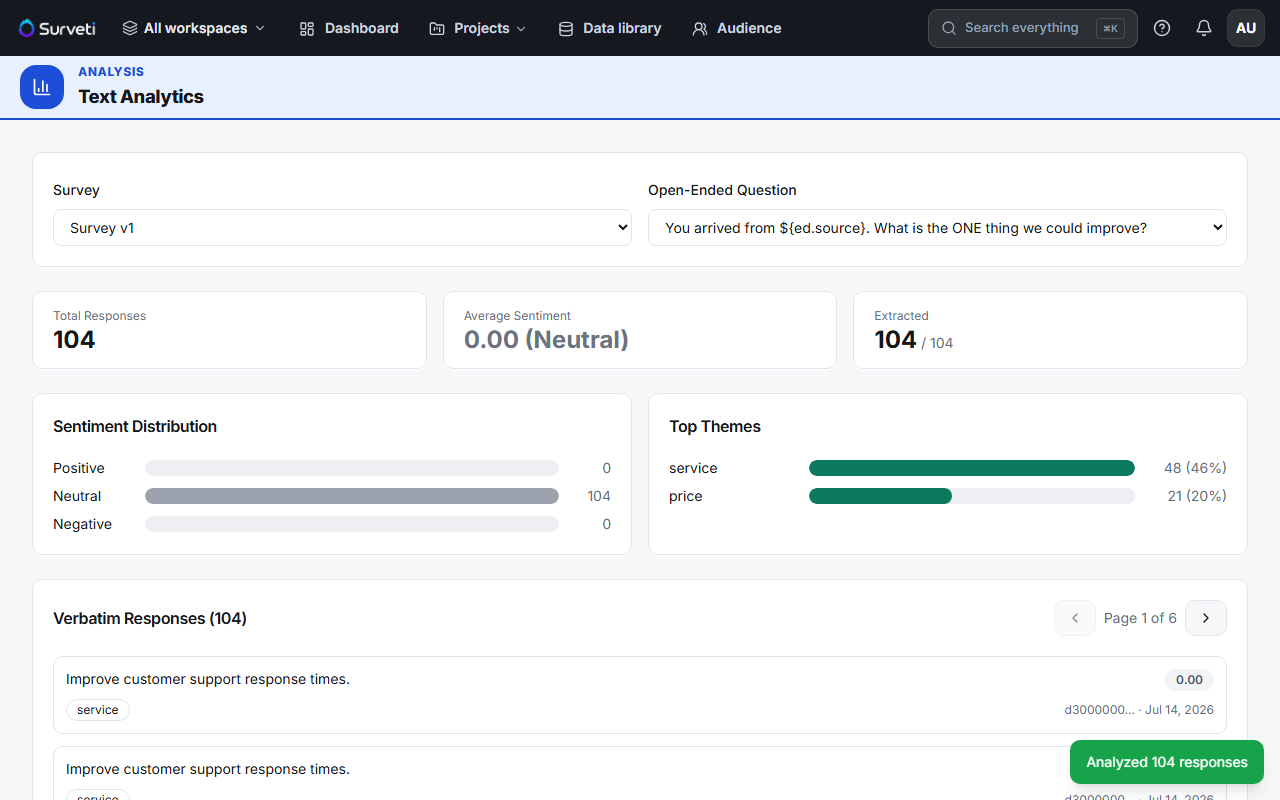Screen dimensions: 1280x800
Task: Expand the Projects menu
Action: point(477,28)
